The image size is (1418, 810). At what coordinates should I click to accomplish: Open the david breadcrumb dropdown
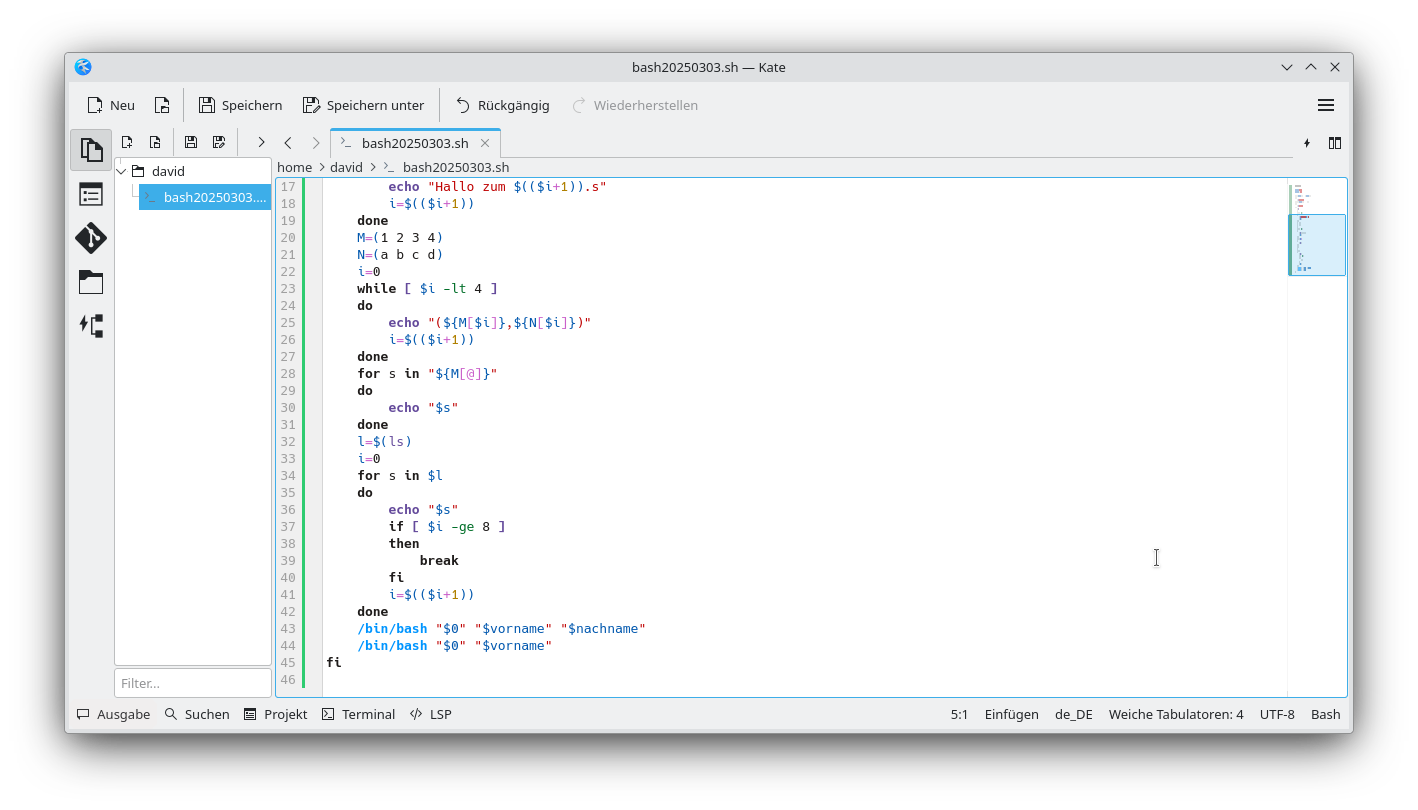[346, 167]
